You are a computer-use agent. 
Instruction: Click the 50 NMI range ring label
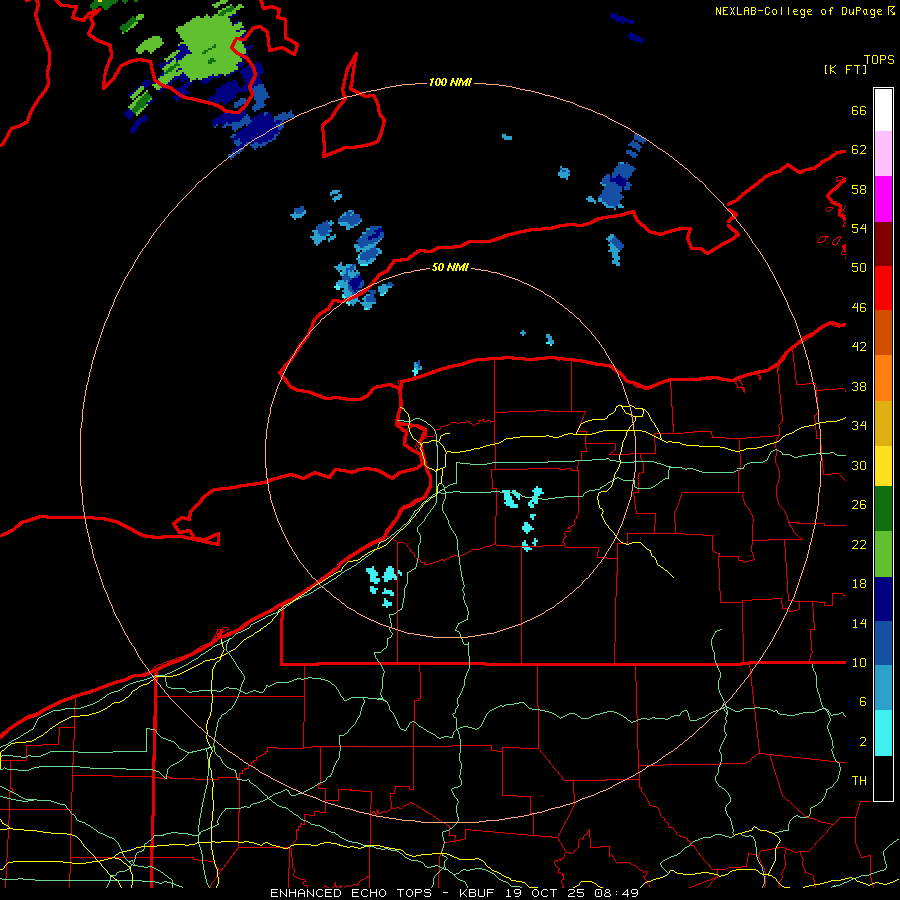point(450,267)
